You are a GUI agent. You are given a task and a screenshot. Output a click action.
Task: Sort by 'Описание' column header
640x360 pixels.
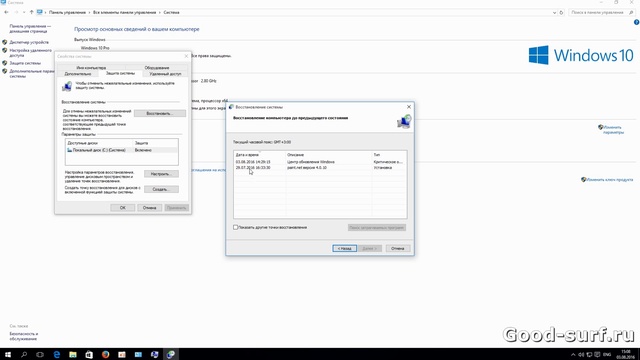coord(329,155)
